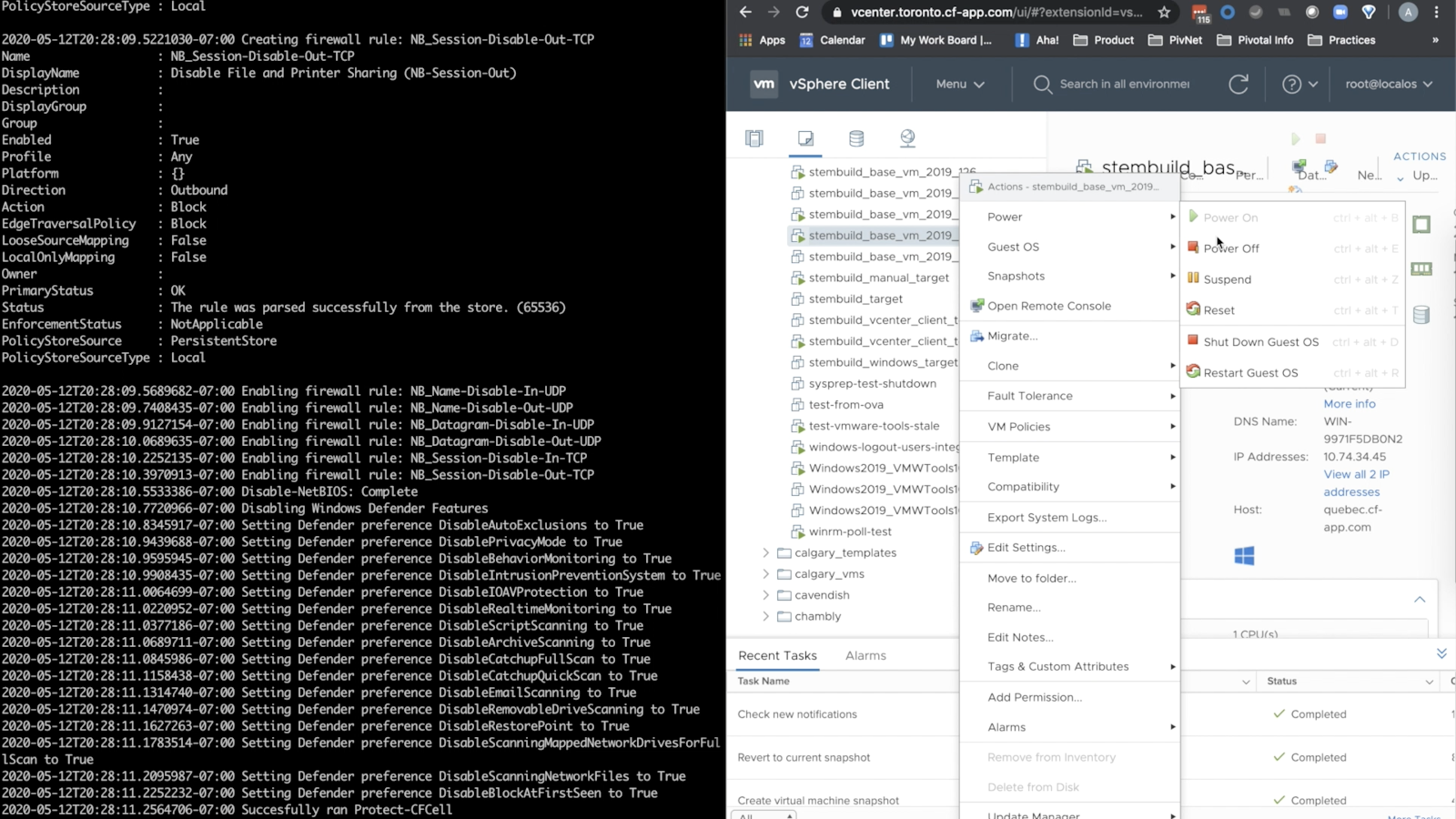The image size is (1456, 819).
Task: Switch to the Networking inventory view icon
Action: click(x=907, y=138)
